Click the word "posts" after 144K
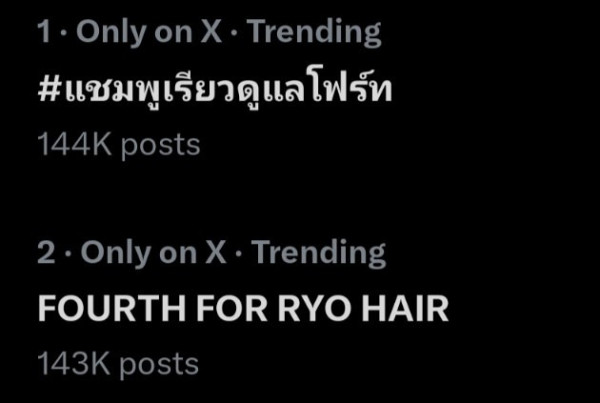This screenshot has width=600, height=403. pos(160,146)
